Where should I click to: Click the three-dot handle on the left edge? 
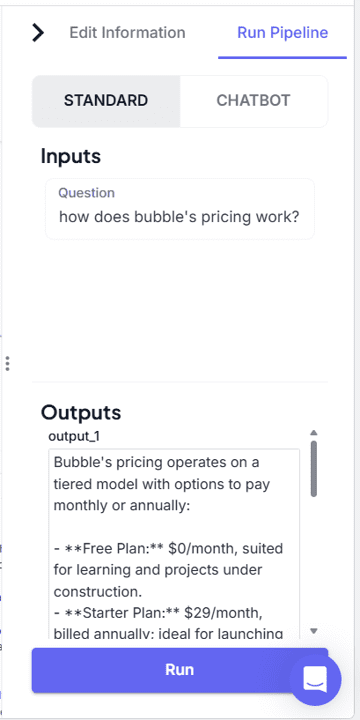7,363
